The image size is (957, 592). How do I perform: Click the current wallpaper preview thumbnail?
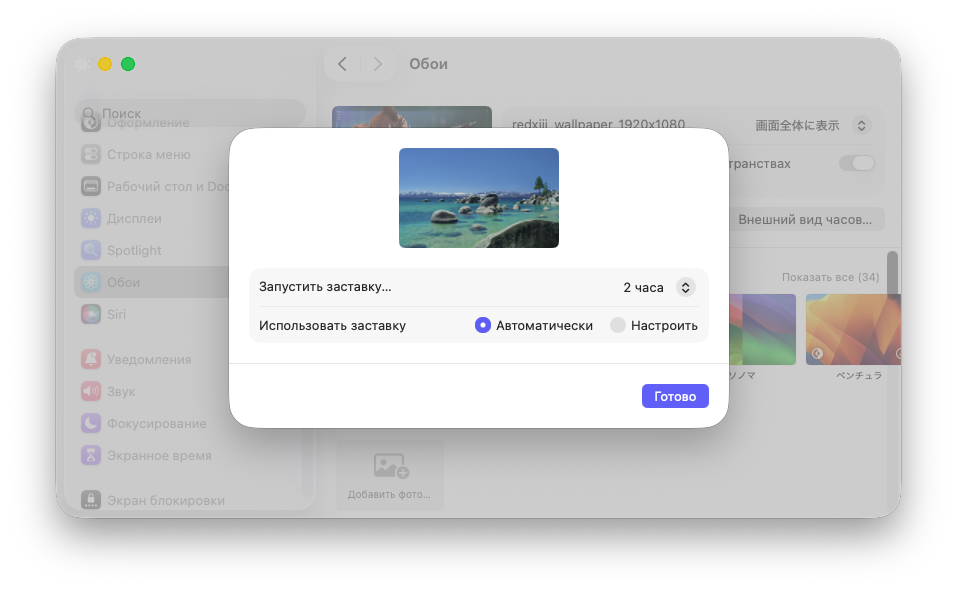coord(412,117)
